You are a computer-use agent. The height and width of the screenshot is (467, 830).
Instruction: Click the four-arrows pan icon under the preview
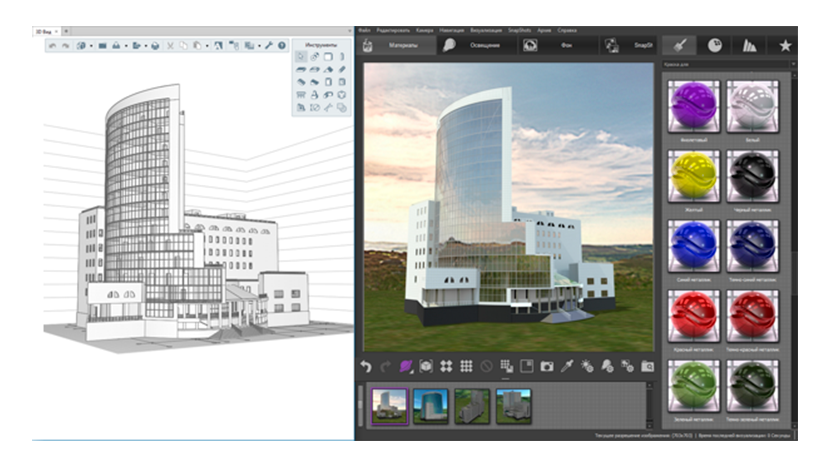click(446, 366)
